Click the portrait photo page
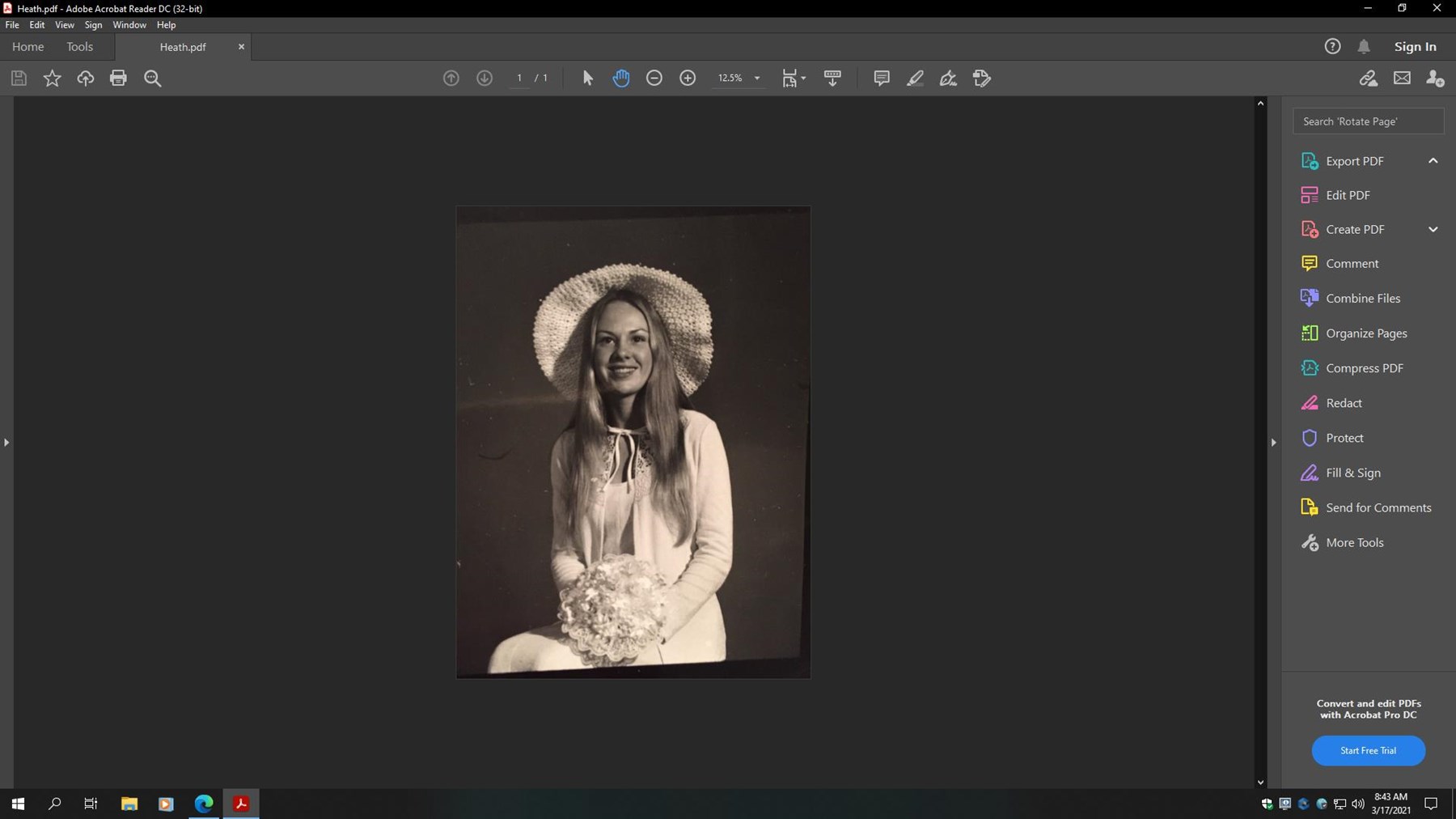The image size is (1456, 819). point(633,442)
